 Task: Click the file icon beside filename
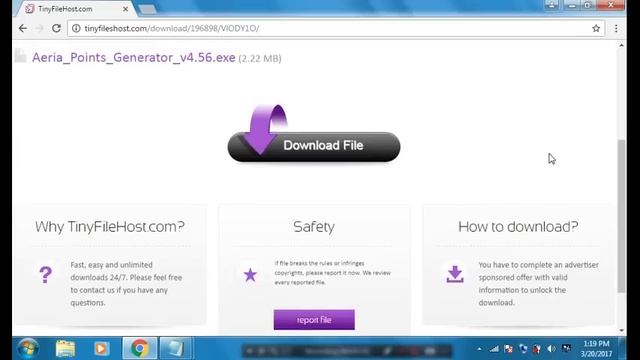pyautogui.click(x=20, y=56)
